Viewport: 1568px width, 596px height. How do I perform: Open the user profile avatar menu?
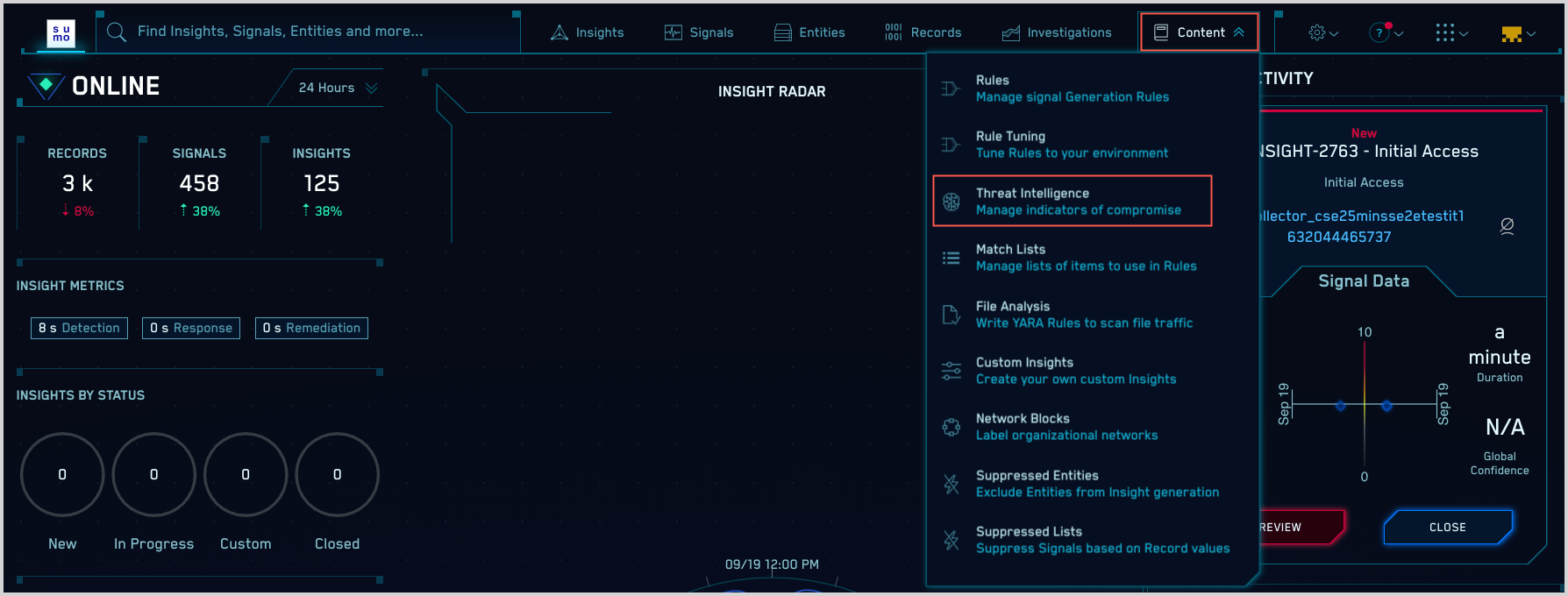click(x=1517, y=33)
